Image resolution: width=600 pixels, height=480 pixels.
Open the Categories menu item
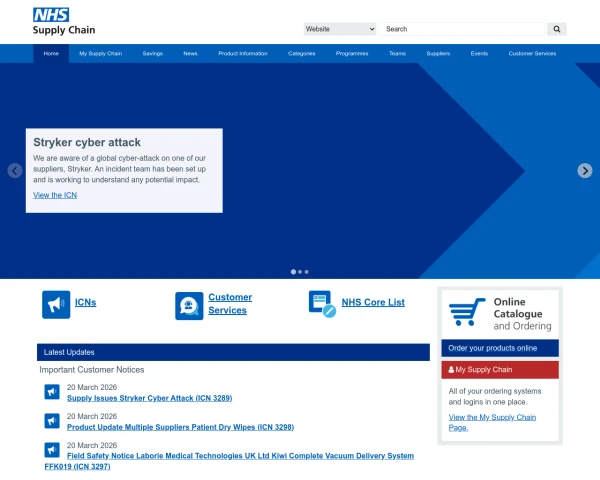coord(302,54)
